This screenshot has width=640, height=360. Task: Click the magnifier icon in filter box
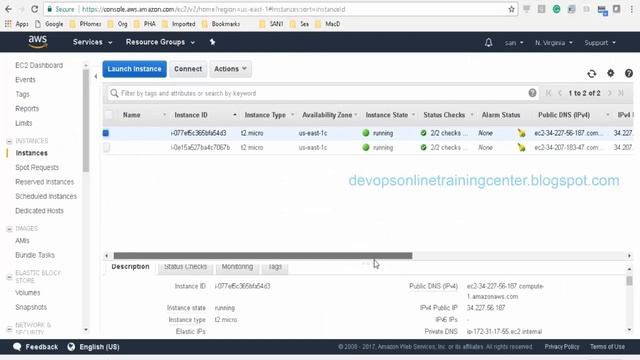tap(114, 93)
